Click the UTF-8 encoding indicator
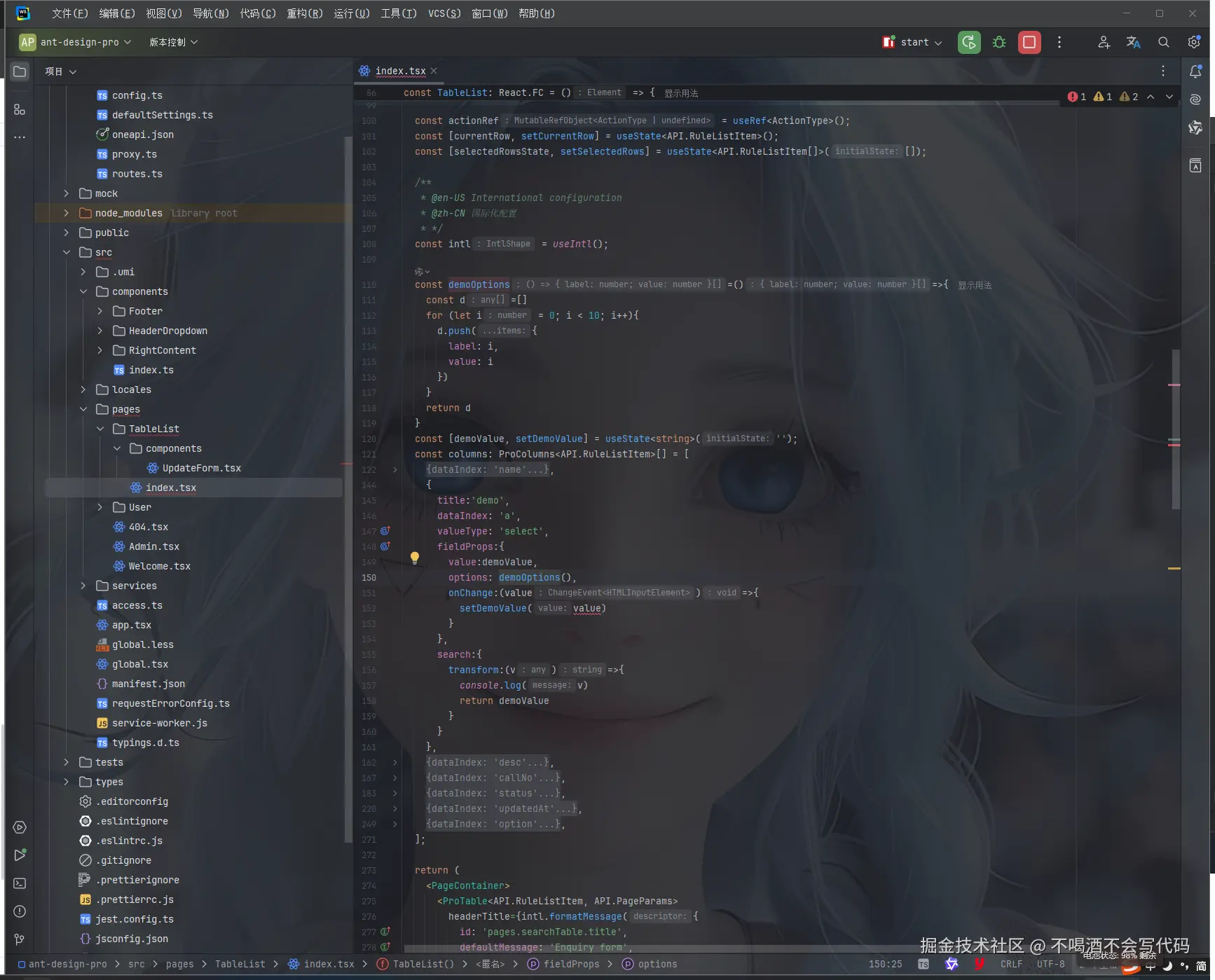This screenshot has height=980, width=1215. [1050, 964]
